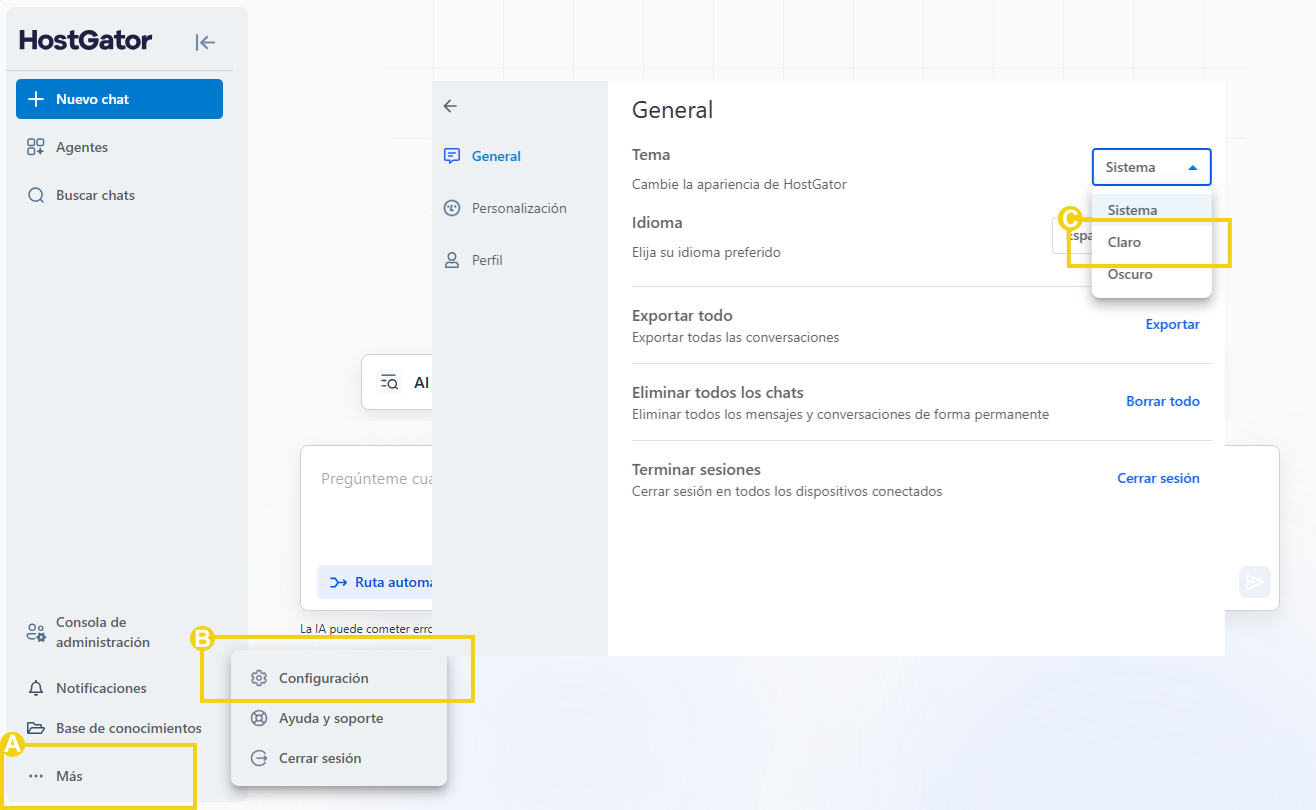Click the Borrar todo link

1163,401
